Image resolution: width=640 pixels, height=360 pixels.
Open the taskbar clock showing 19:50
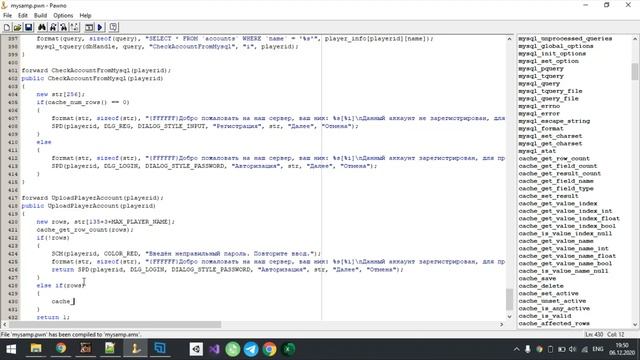pos(622,349)
